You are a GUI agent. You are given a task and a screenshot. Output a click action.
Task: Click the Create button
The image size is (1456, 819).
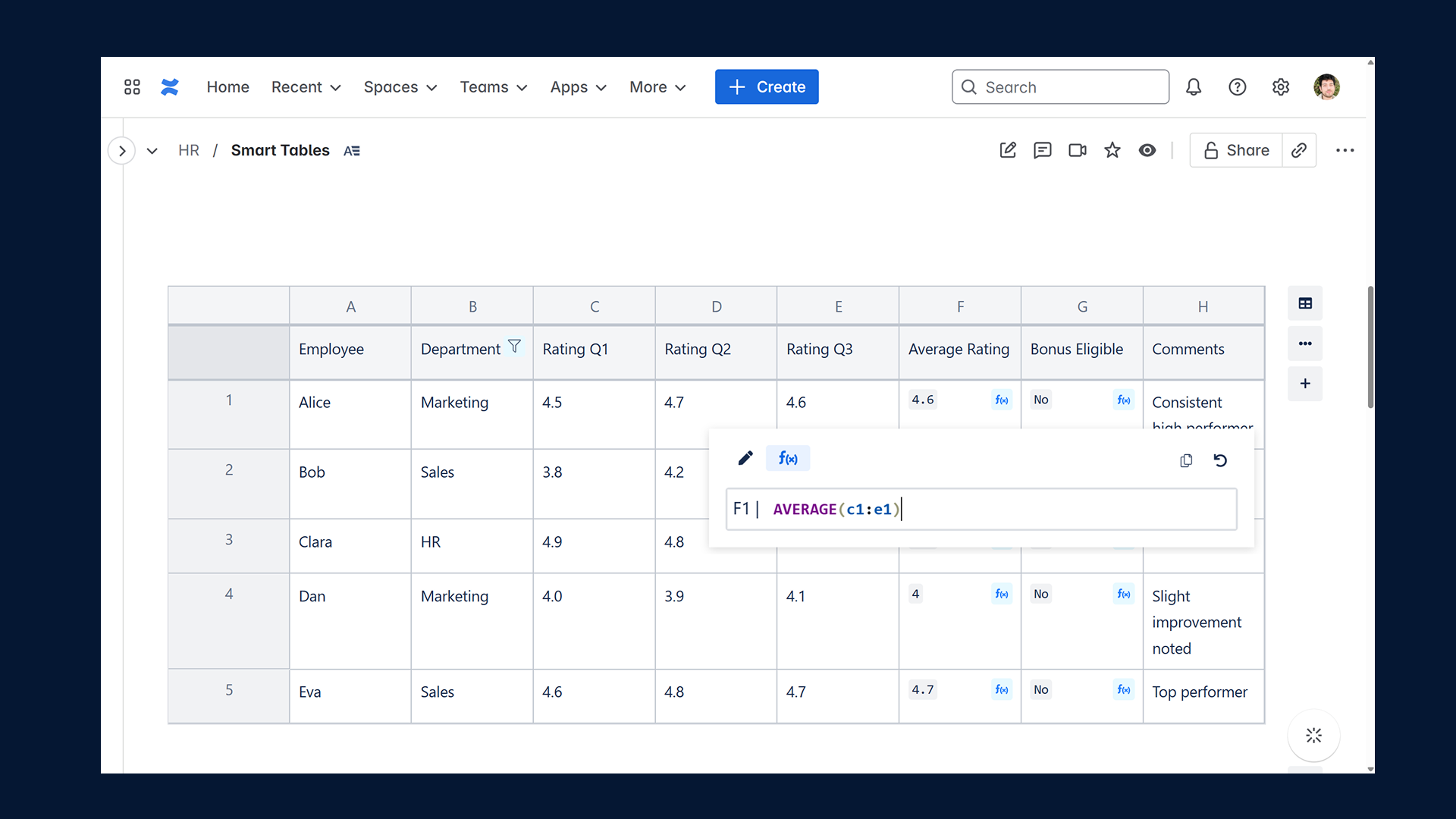coord(767,87)
